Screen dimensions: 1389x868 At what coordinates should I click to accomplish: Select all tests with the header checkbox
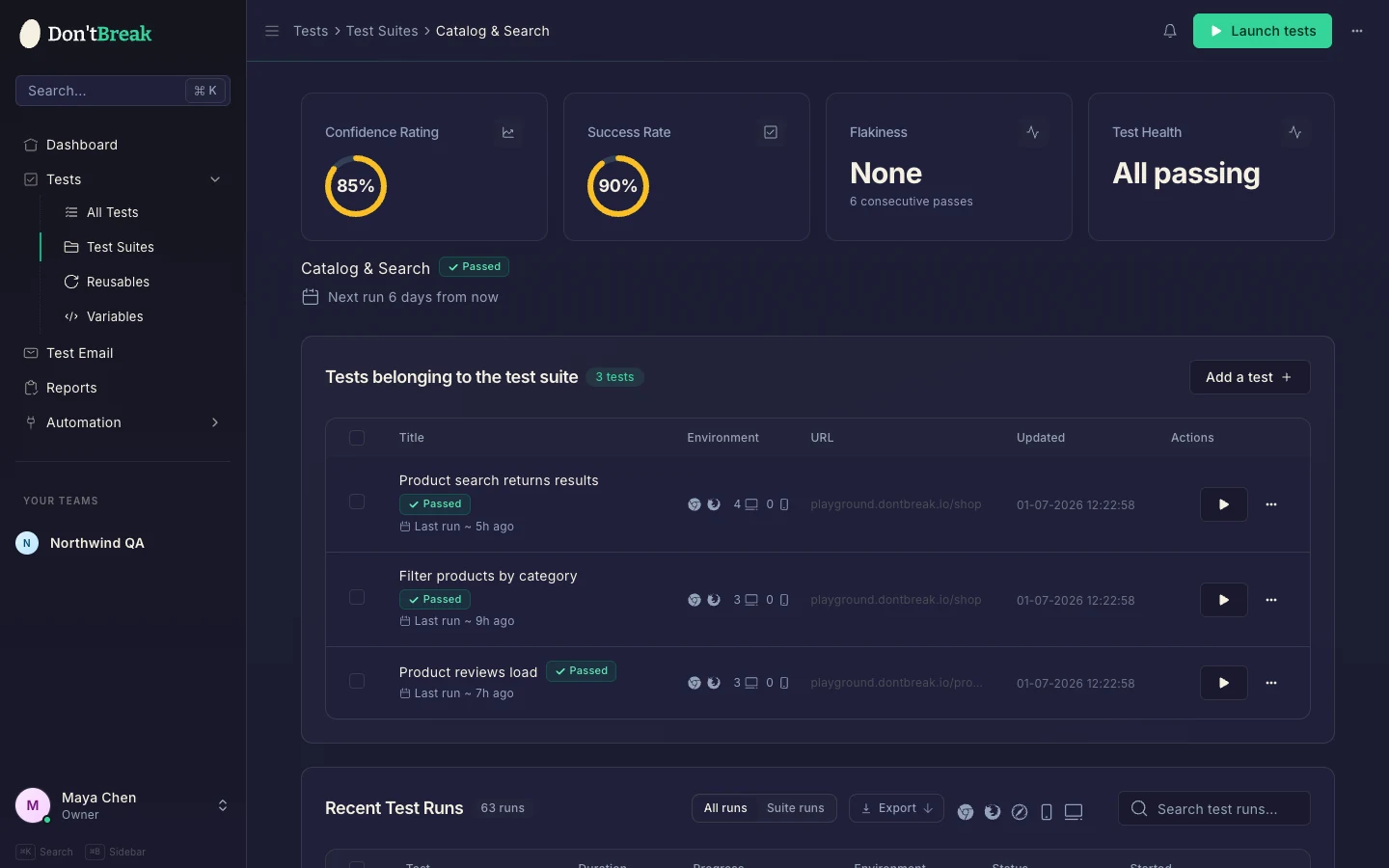[357, 438]
